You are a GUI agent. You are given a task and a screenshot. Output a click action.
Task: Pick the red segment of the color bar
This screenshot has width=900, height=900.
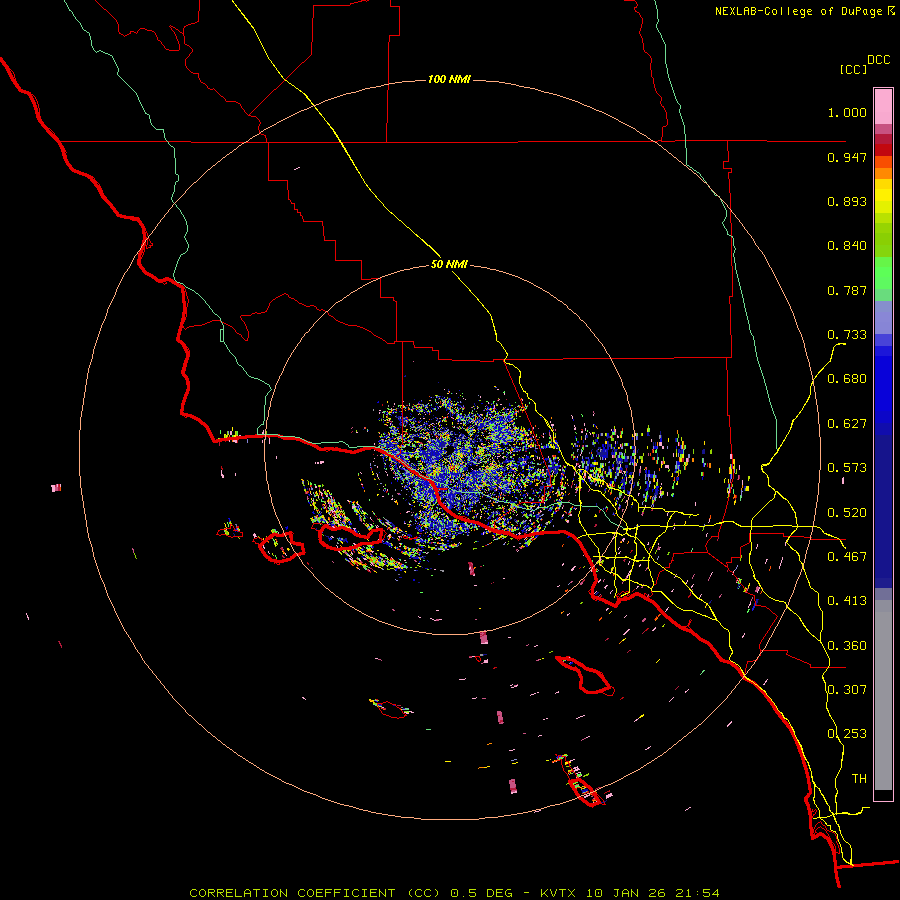(x=883, y=149)
